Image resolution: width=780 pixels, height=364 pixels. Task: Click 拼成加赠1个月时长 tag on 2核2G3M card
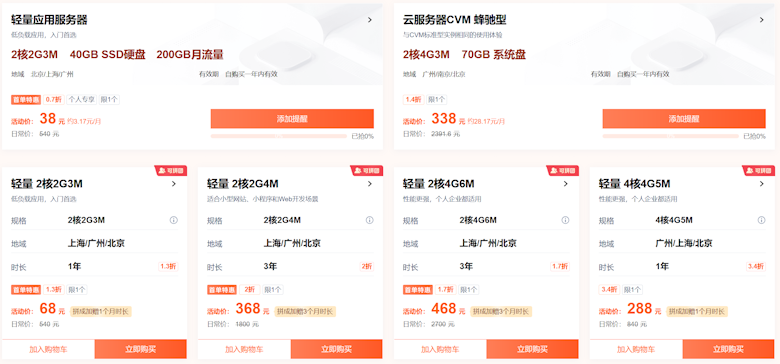click(101, 312)
